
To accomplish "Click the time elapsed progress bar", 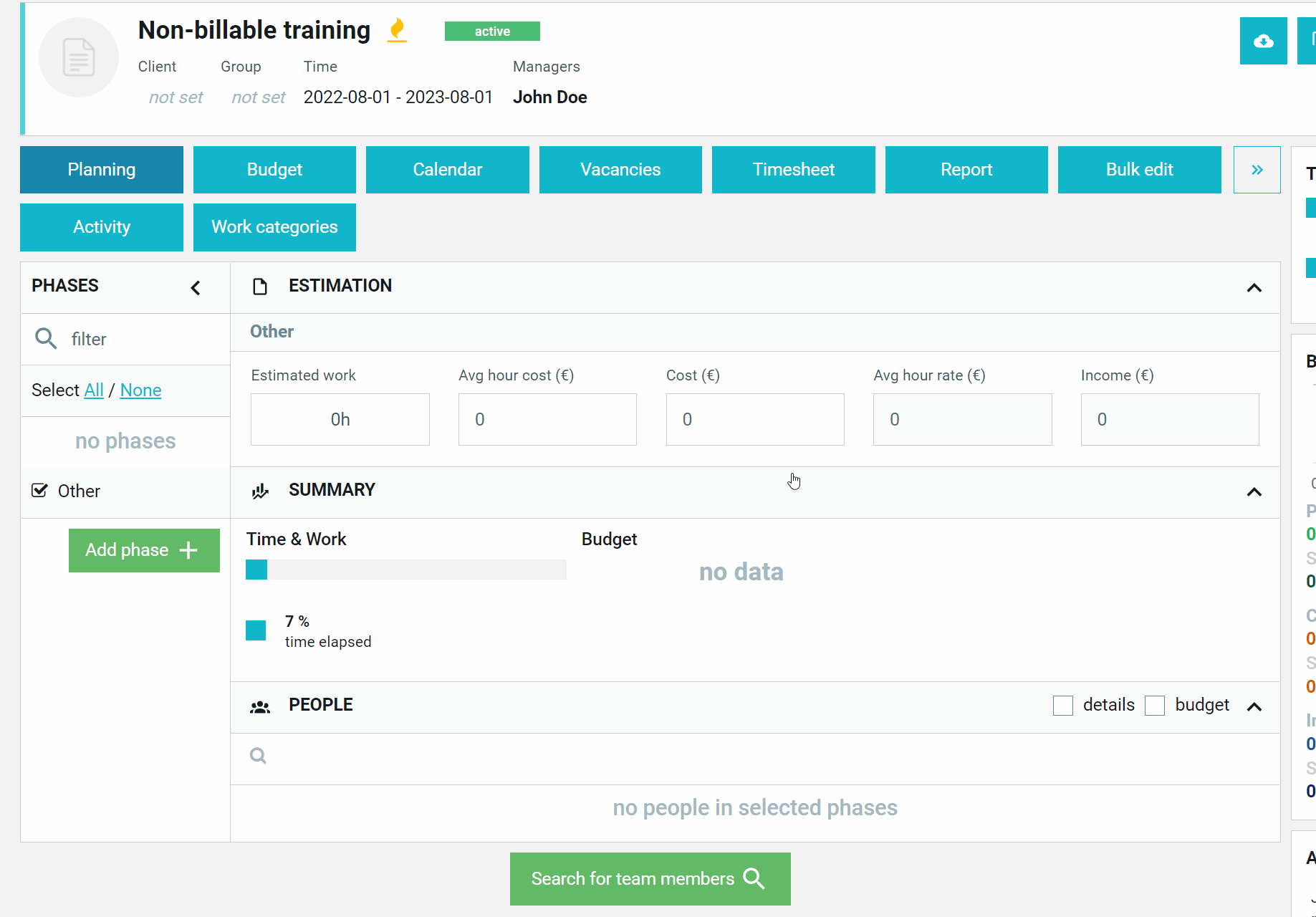I will pos(406,570).
